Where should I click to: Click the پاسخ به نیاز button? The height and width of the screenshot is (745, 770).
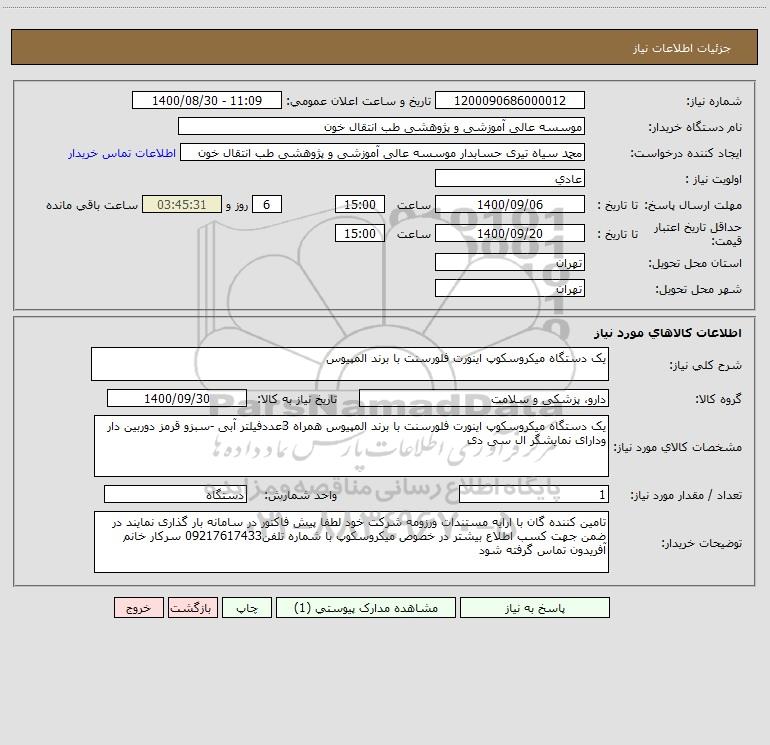tap(535, 608)
